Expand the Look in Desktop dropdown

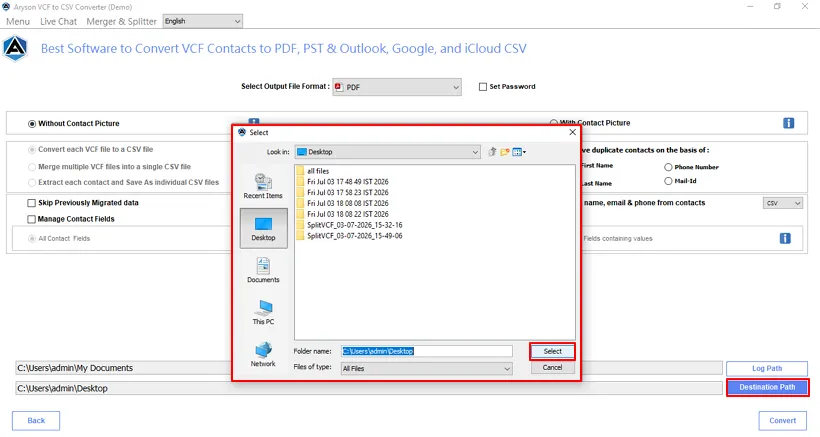click(388, 152)
